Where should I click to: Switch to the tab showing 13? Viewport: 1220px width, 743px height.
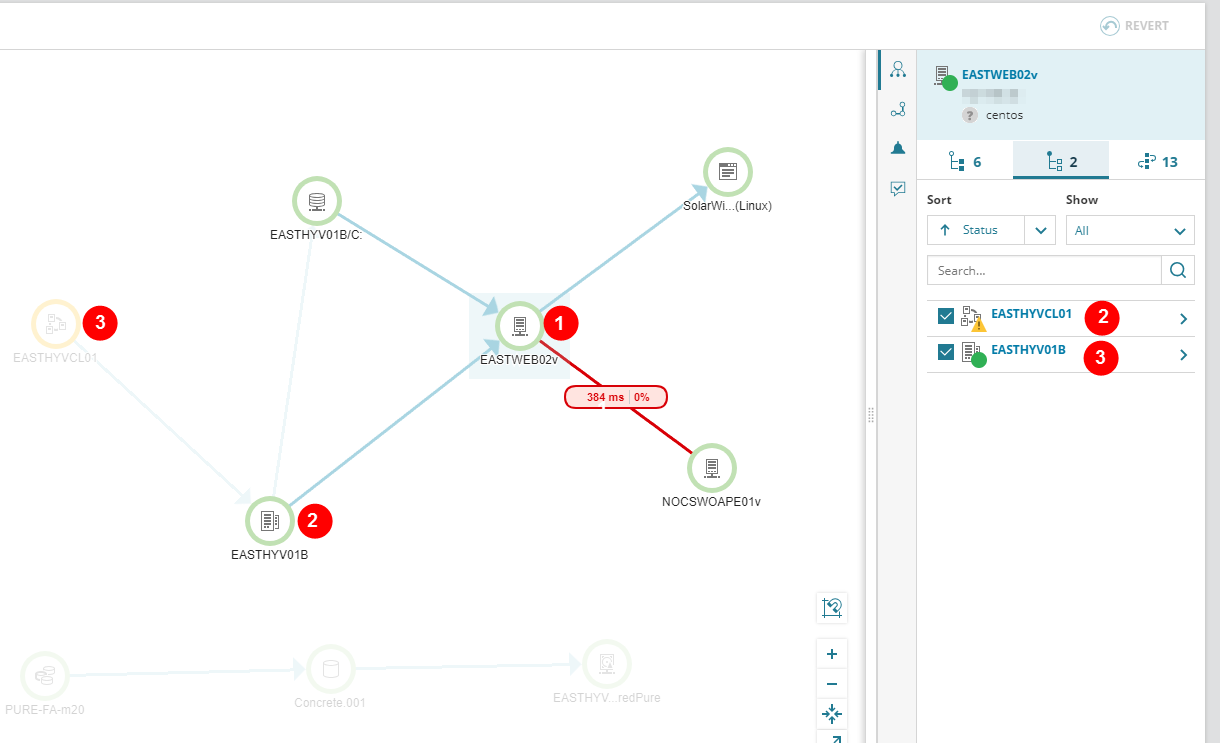(1156, 161)
